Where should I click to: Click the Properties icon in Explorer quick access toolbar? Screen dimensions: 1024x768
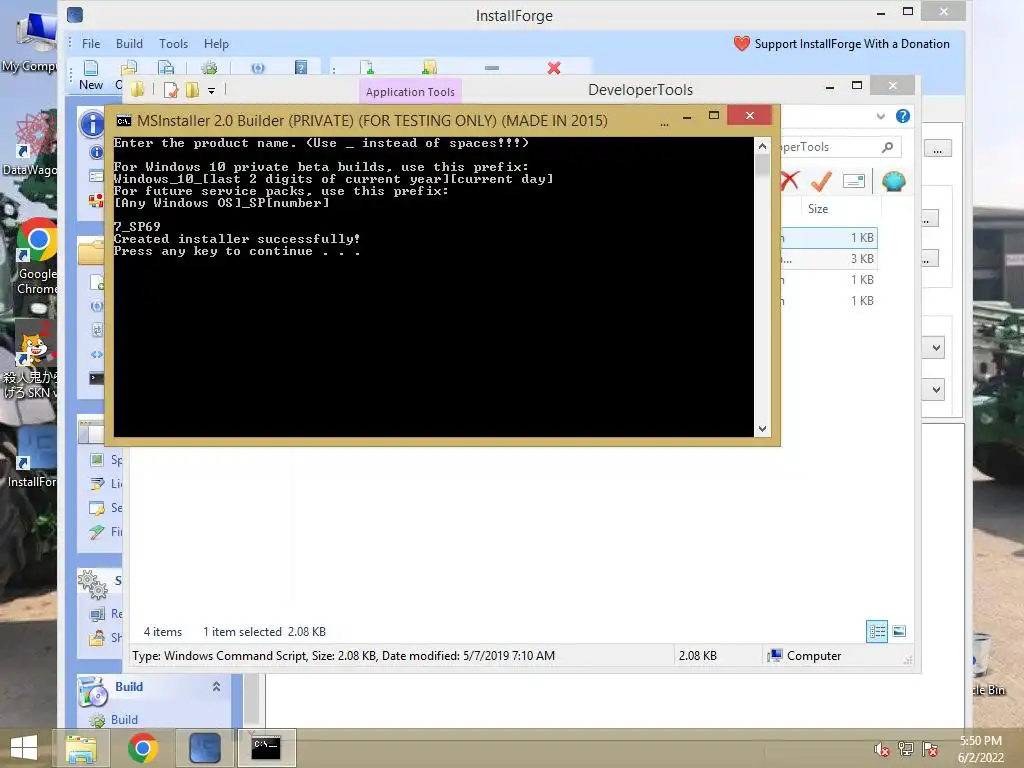point(170,90)
